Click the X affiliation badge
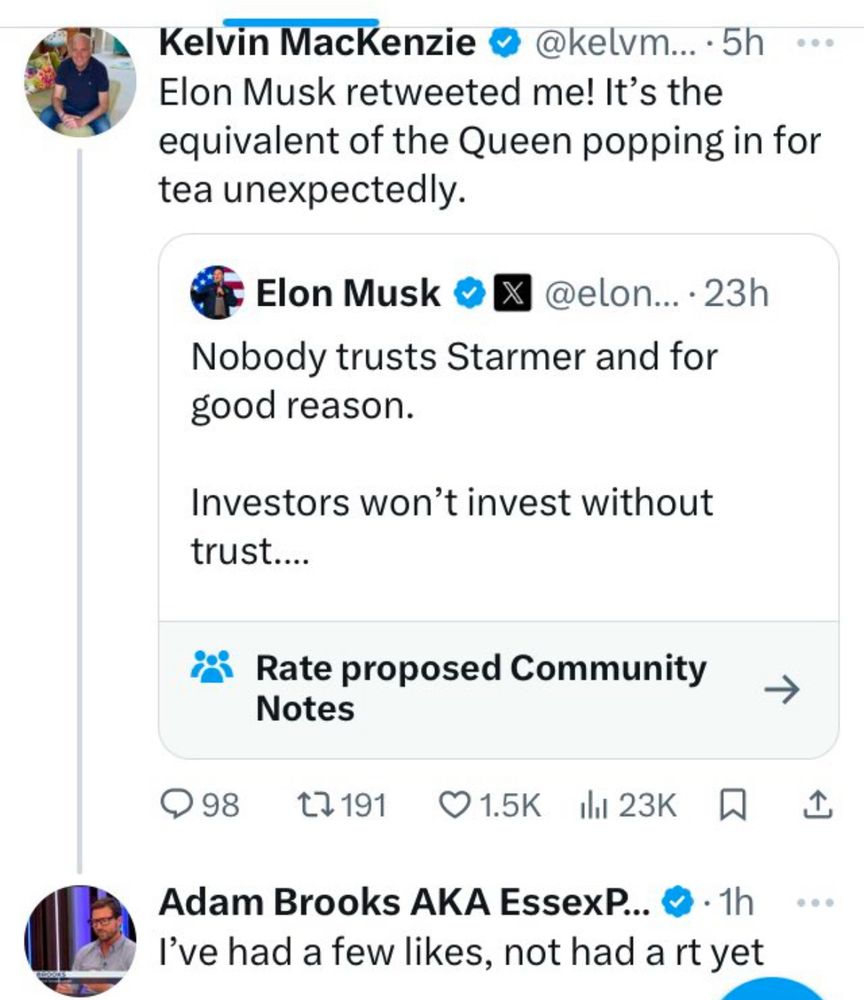 pyautogui.click(x=511, y=293)
